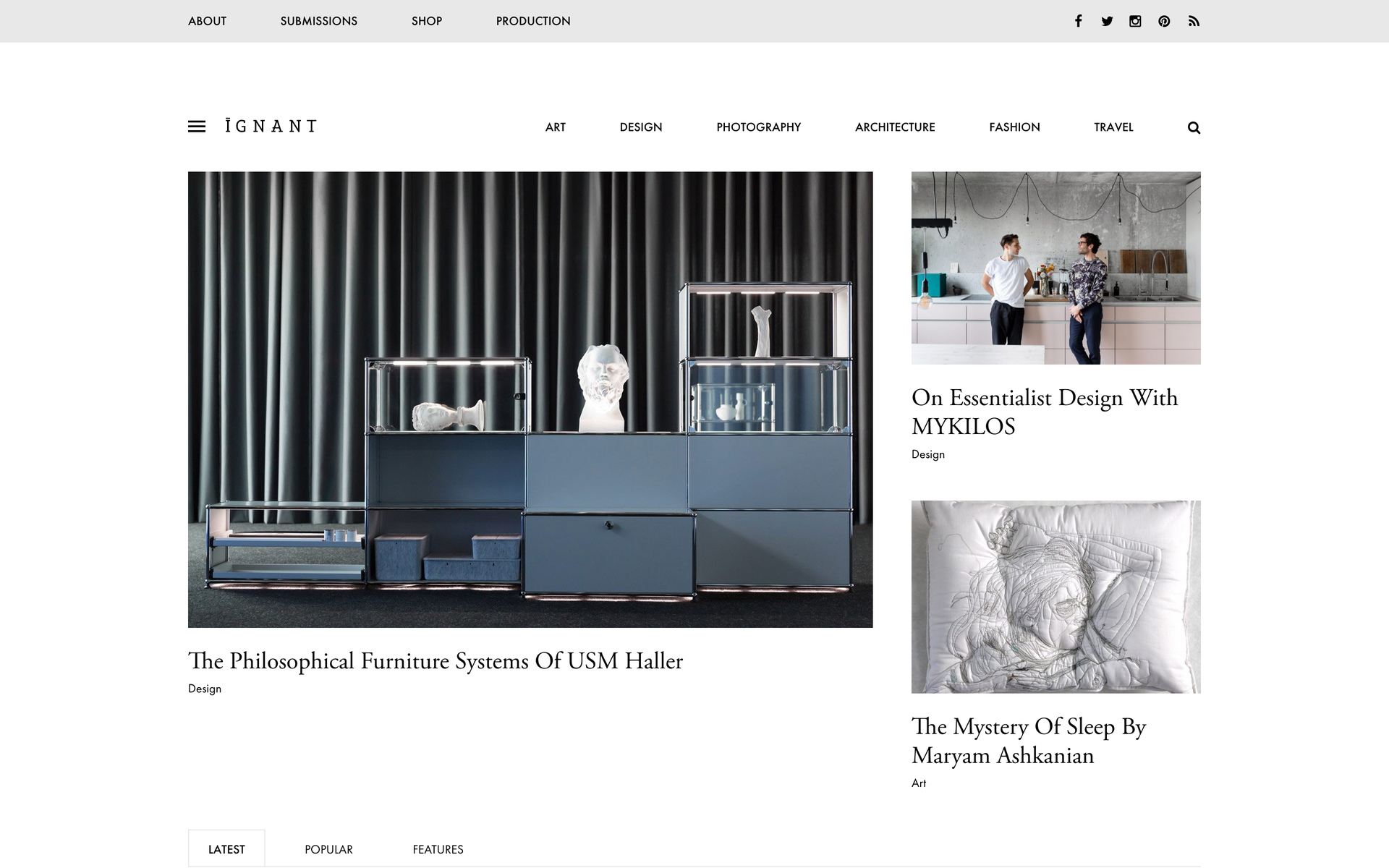This screenshot has height=868, width=1389.
Task: Open the About page
Action: [207, 21]
